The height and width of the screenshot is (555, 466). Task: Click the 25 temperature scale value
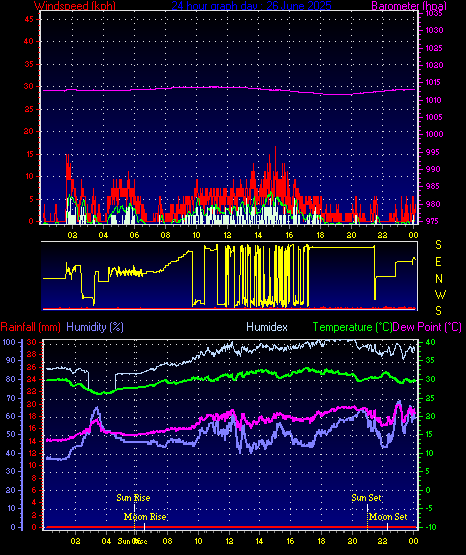430,399
